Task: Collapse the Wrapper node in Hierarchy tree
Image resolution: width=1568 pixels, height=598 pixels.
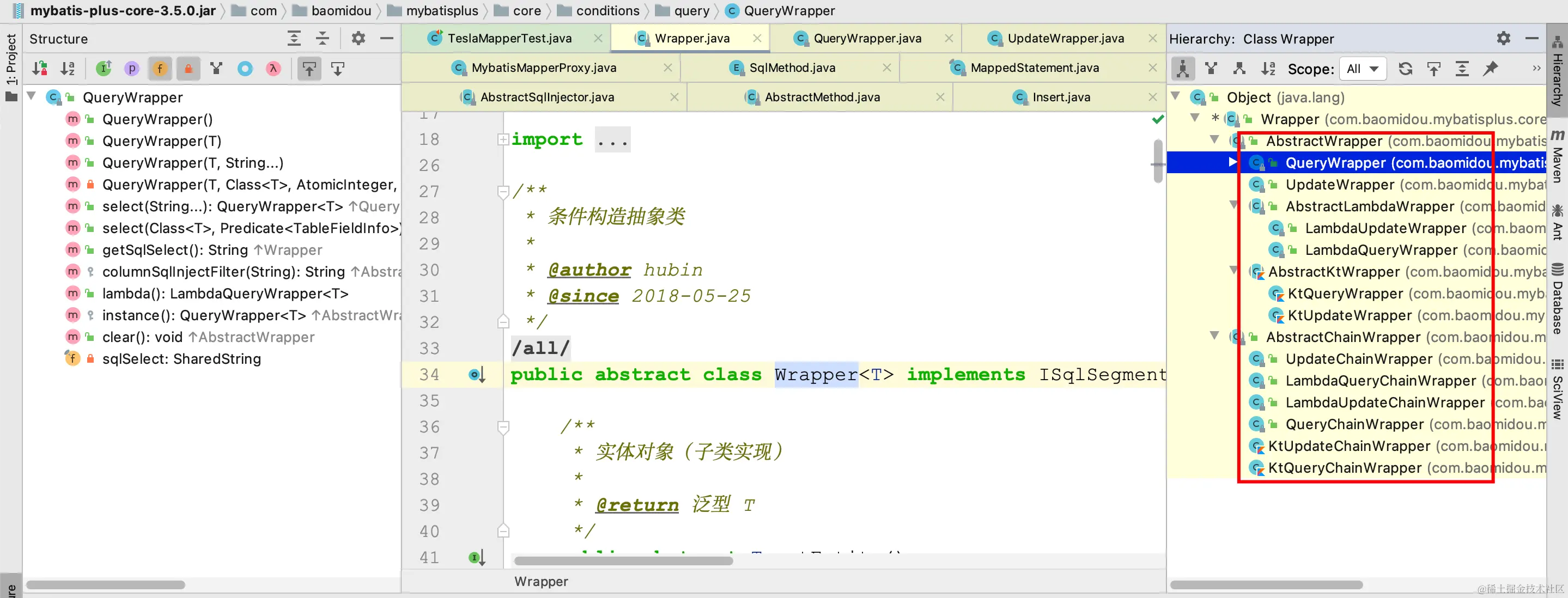Action: 1195,118
